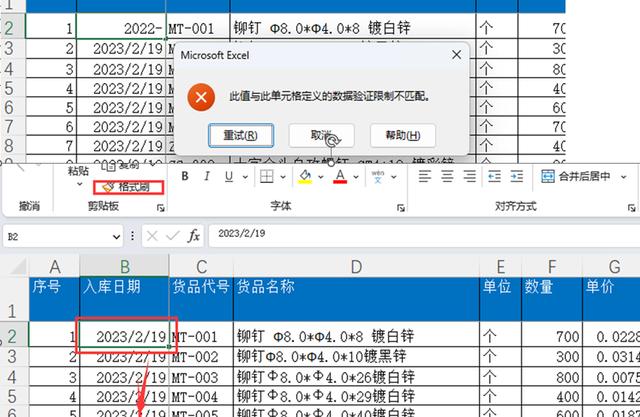The image size is (640, 417).
Task: Open fill color dropdown arrow
Action: (x=320, y=177)
